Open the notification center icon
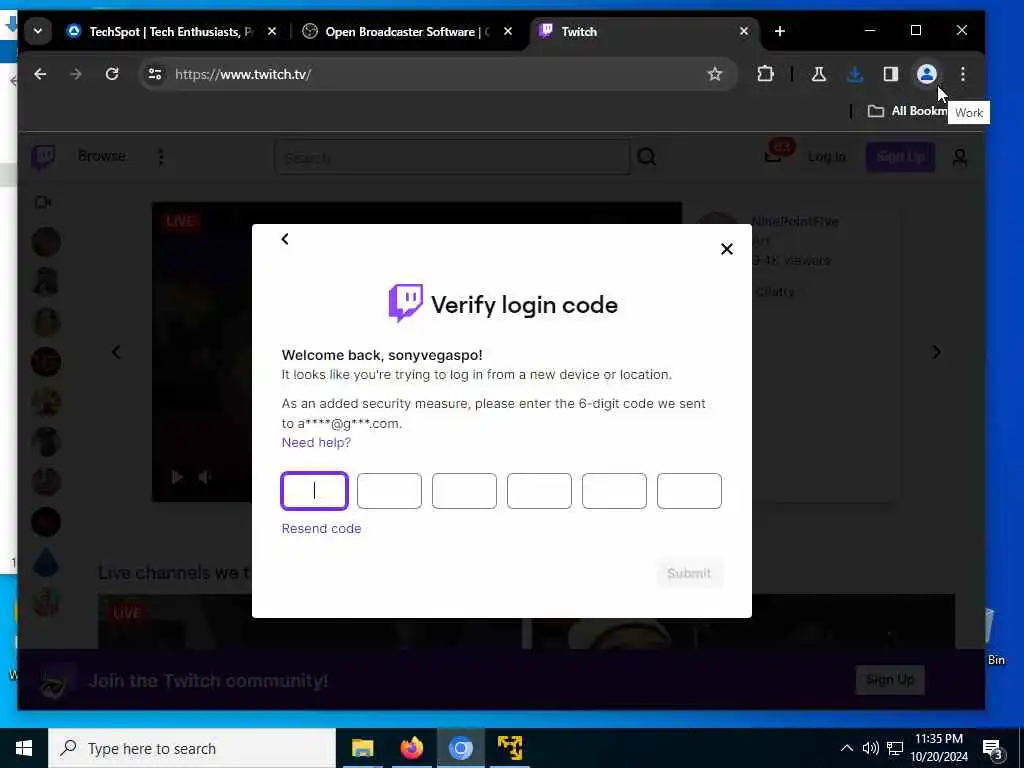 click(x=993, y=749)
